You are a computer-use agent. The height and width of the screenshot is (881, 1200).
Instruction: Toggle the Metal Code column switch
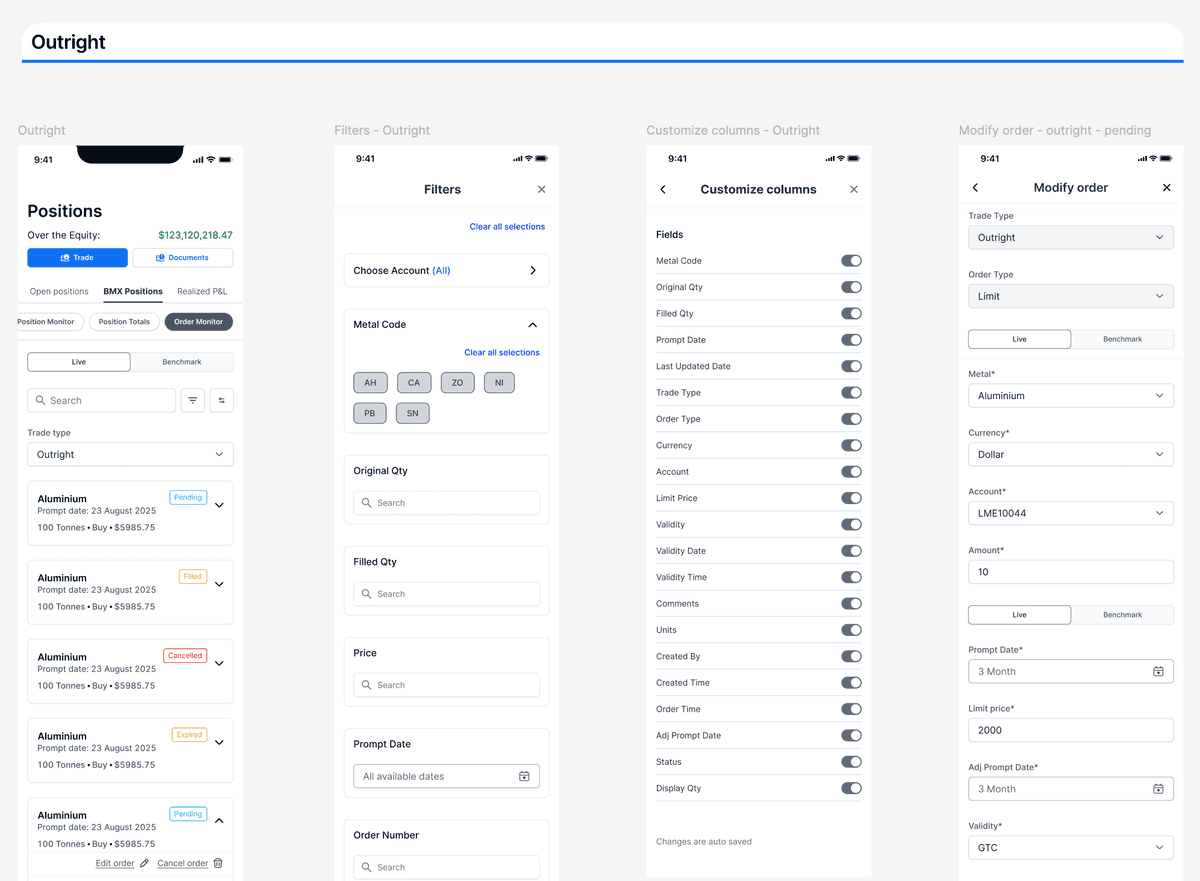(x=851, y=261)
